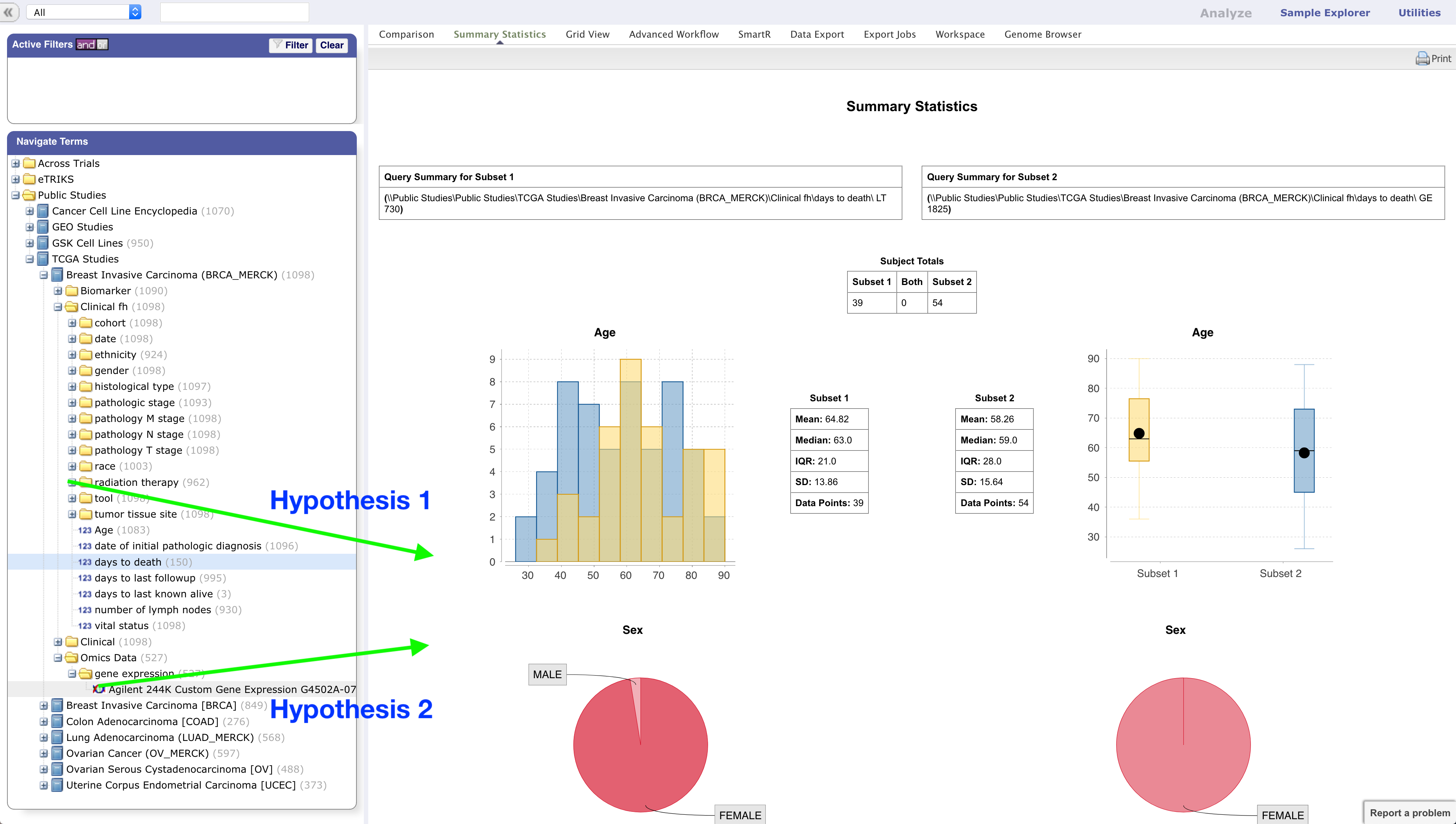Select the days to last followup node
This screenshot has height=824, width=1456.
click(x=144, y=578)
